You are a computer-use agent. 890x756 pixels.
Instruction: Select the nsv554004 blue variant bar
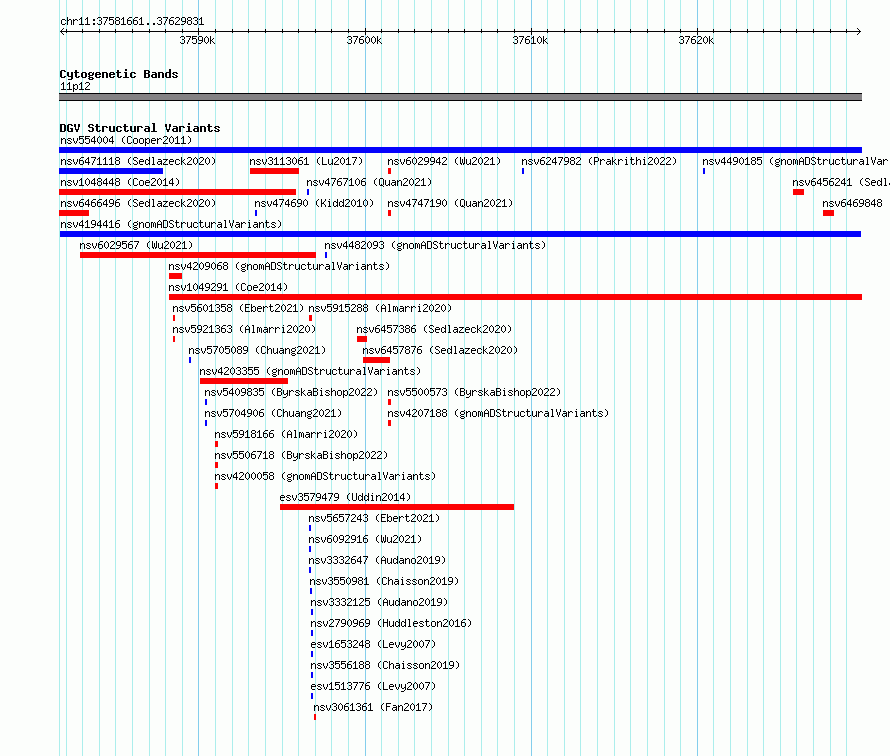pos(460,150)
